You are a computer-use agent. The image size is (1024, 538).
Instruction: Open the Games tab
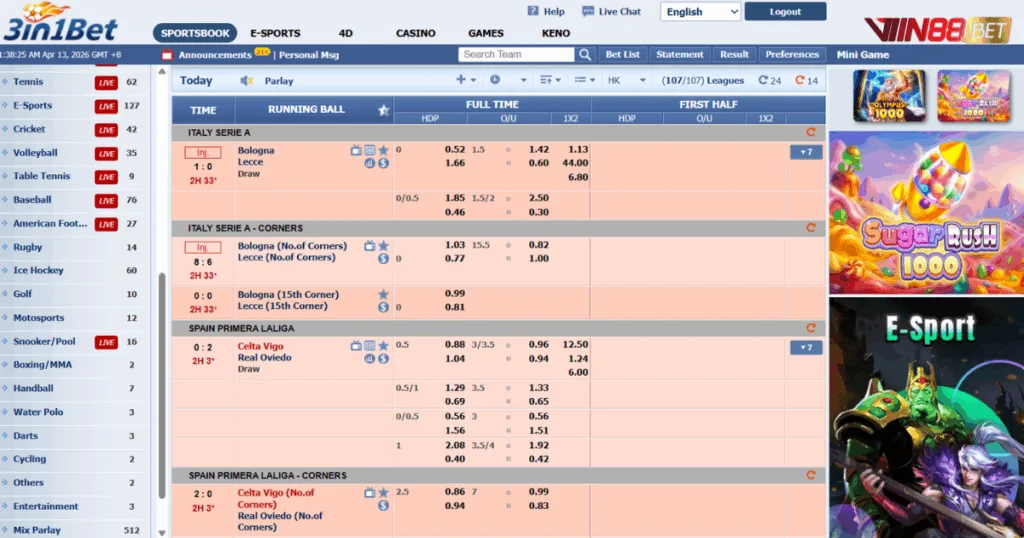(x=486, y=33)
